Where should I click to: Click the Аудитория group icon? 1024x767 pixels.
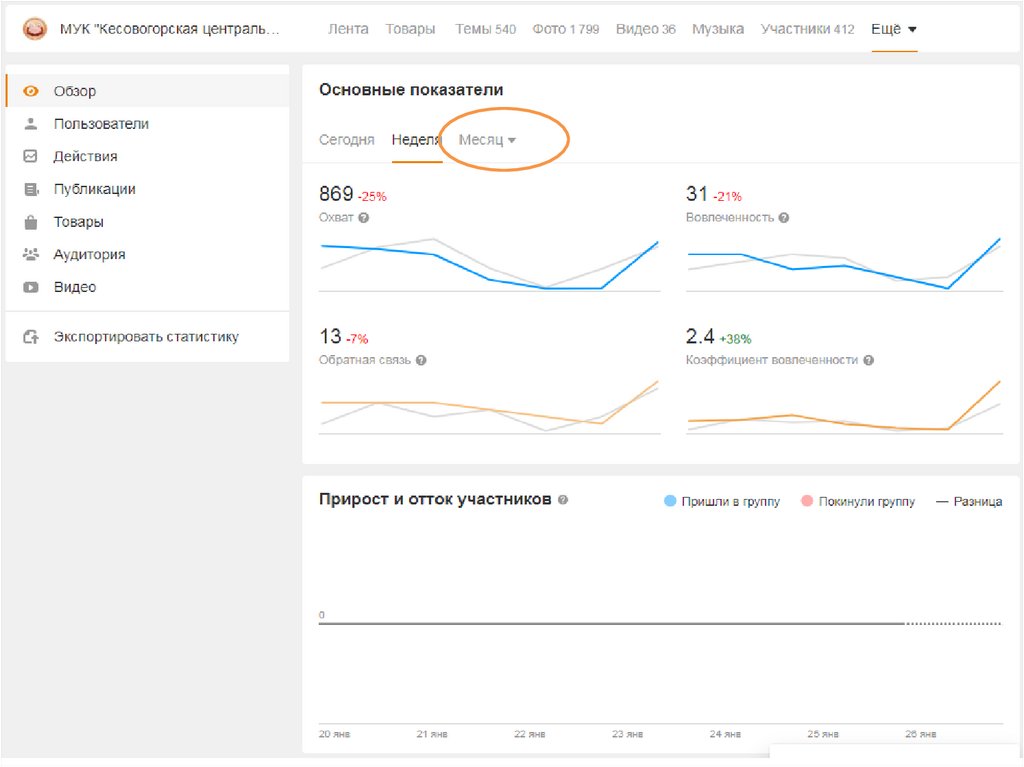click(x=31, y=254)
